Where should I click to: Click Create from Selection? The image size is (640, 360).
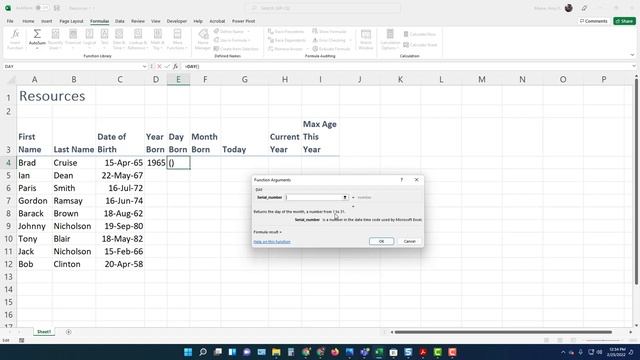point(236,49)
